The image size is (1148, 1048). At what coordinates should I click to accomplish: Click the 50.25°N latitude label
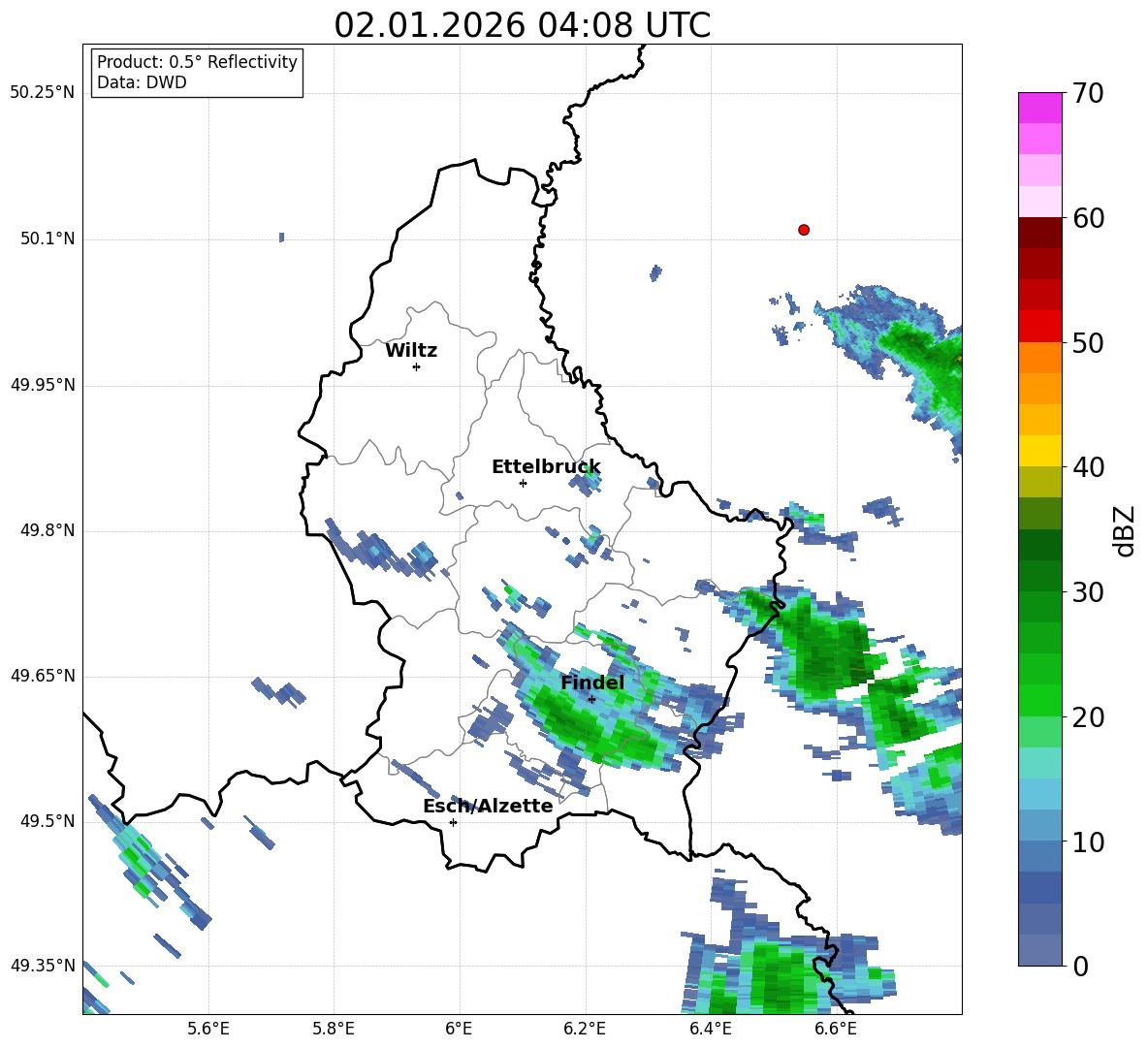43,93
